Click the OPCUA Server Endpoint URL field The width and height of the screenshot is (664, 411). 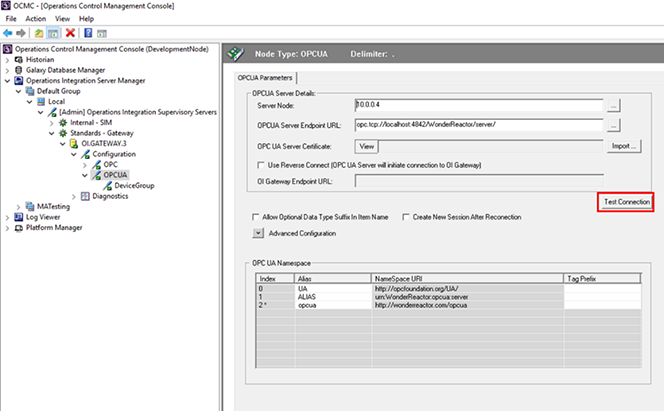479,125
